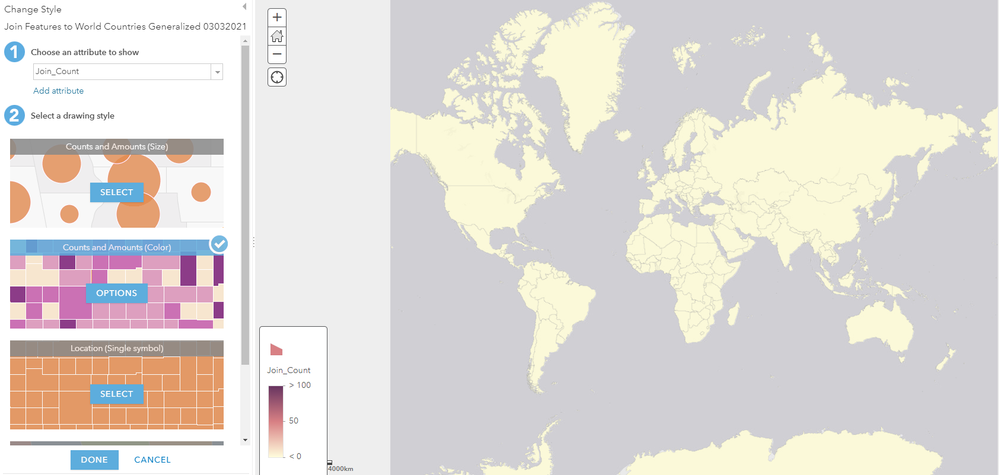Click 'Select a drawing style' heading
This screenshot has width=999, height=475.
[x=73, y=116]
